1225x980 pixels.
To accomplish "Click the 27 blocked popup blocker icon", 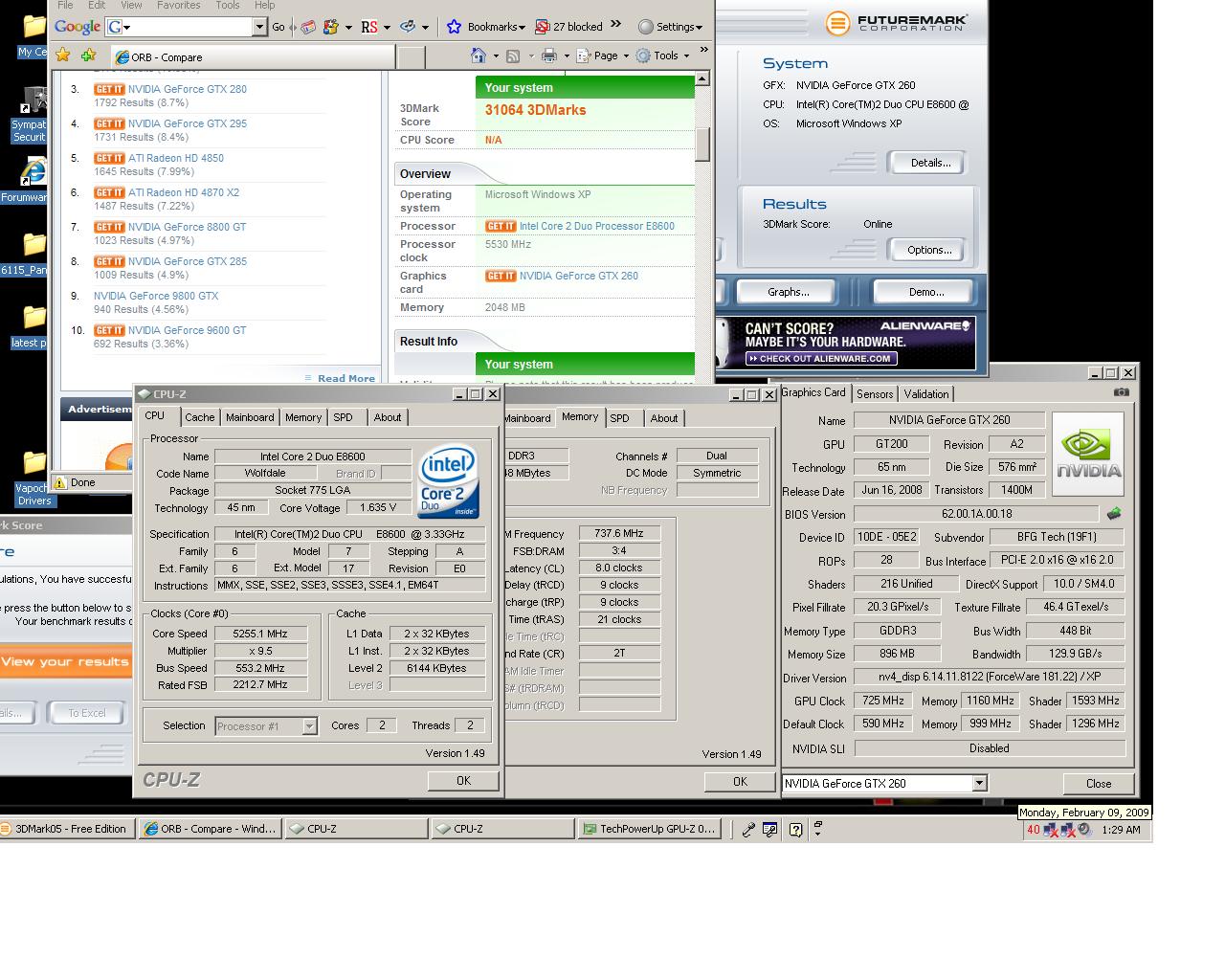I will pyautogui.click(x=543, y=27).
